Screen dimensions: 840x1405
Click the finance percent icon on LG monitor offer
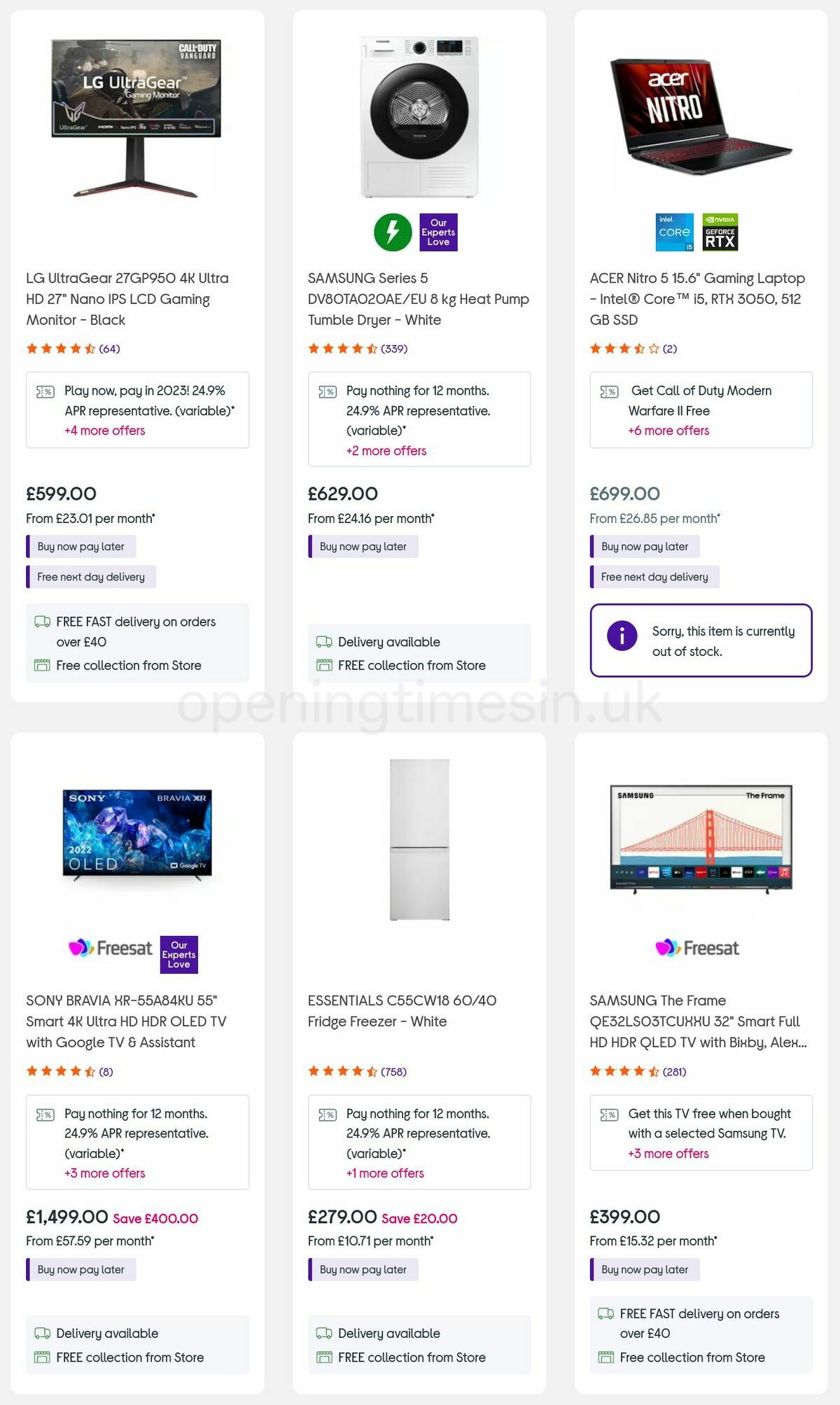(44, 391)
